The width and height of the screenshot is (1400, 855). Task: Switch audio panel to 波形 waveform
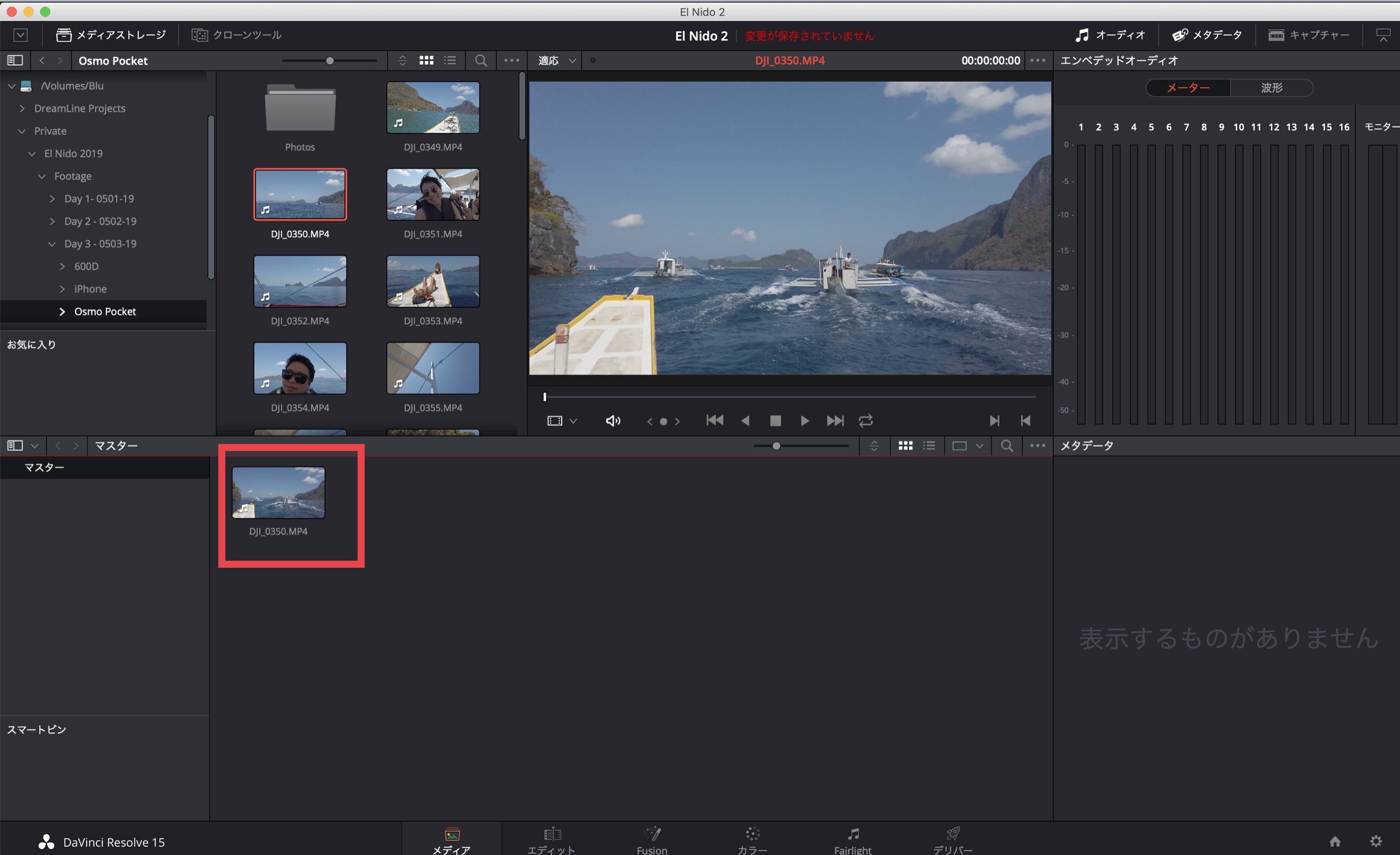click(x=1272, y=88)
